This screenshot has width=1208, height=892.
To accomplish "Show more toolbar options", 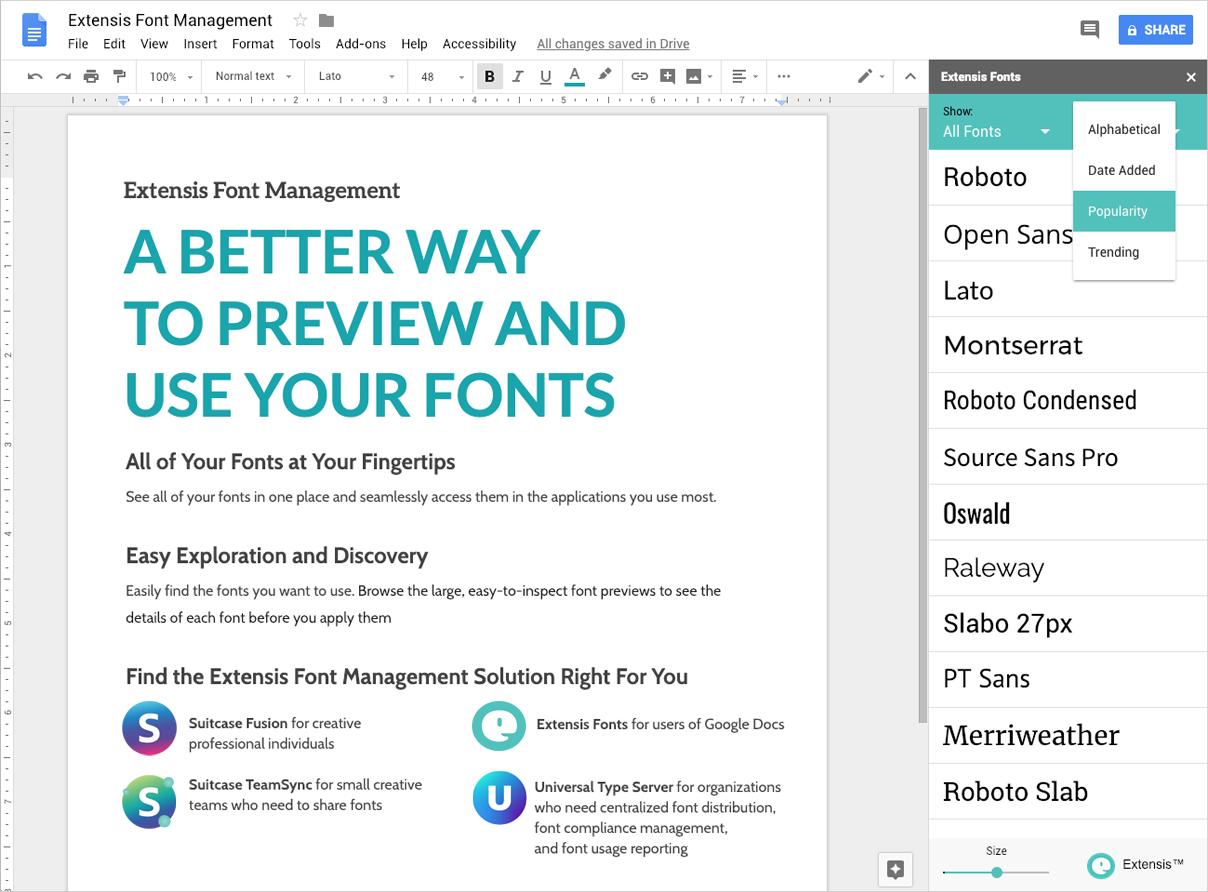I will 783,76.
